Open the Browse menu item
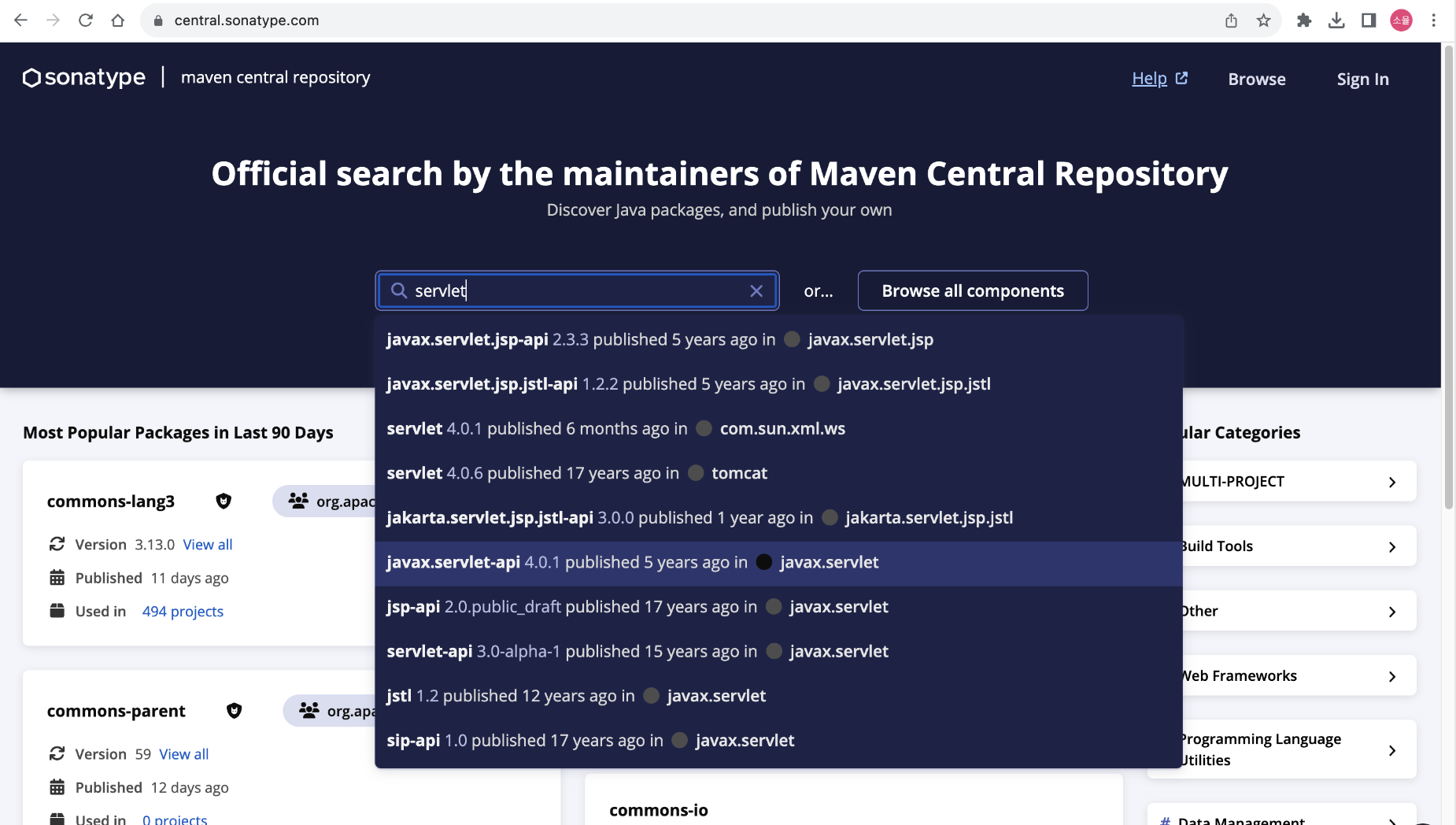Image resolution: width=1456 pixels, height=825 pixels. point(1257,79)
